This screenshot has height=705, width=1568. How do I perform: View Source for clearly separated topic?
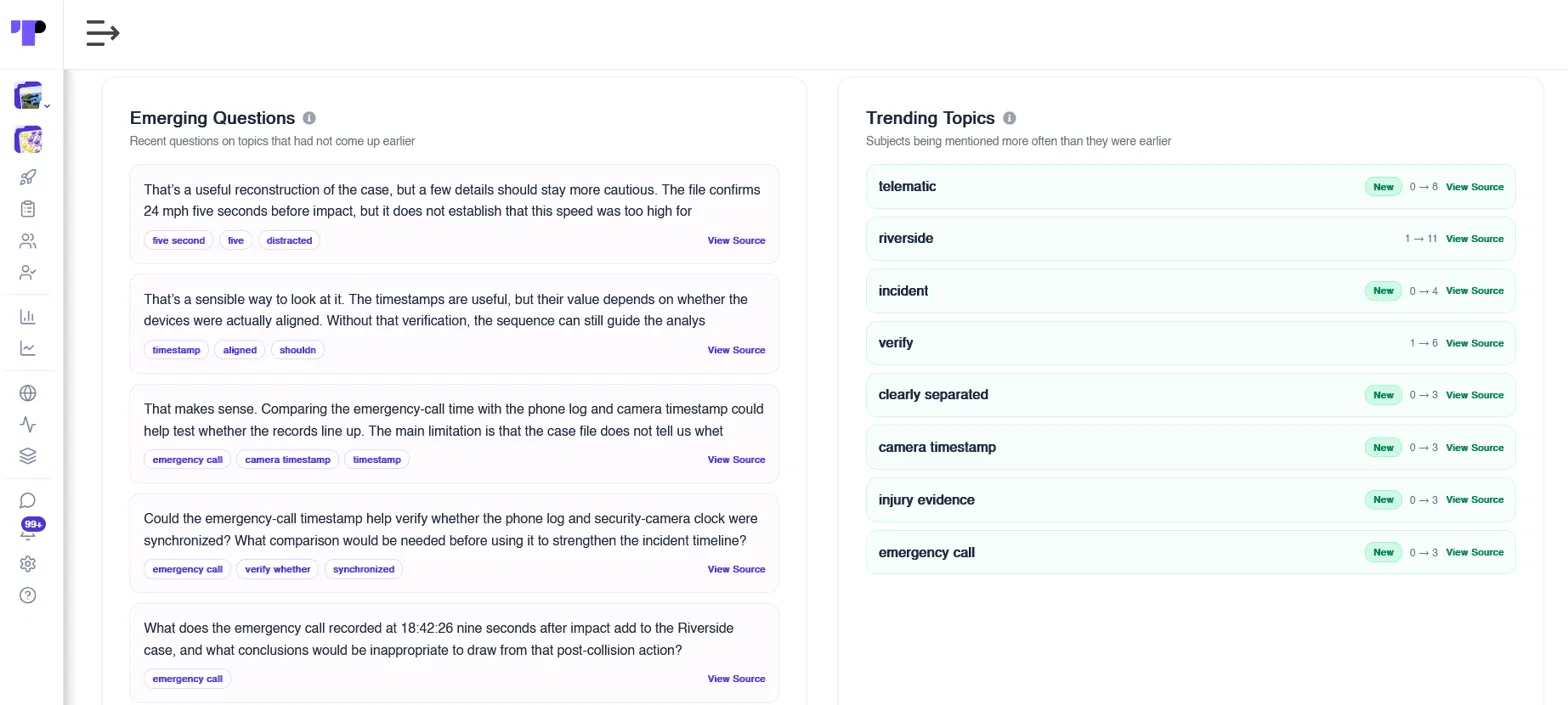coord(1474,395)
